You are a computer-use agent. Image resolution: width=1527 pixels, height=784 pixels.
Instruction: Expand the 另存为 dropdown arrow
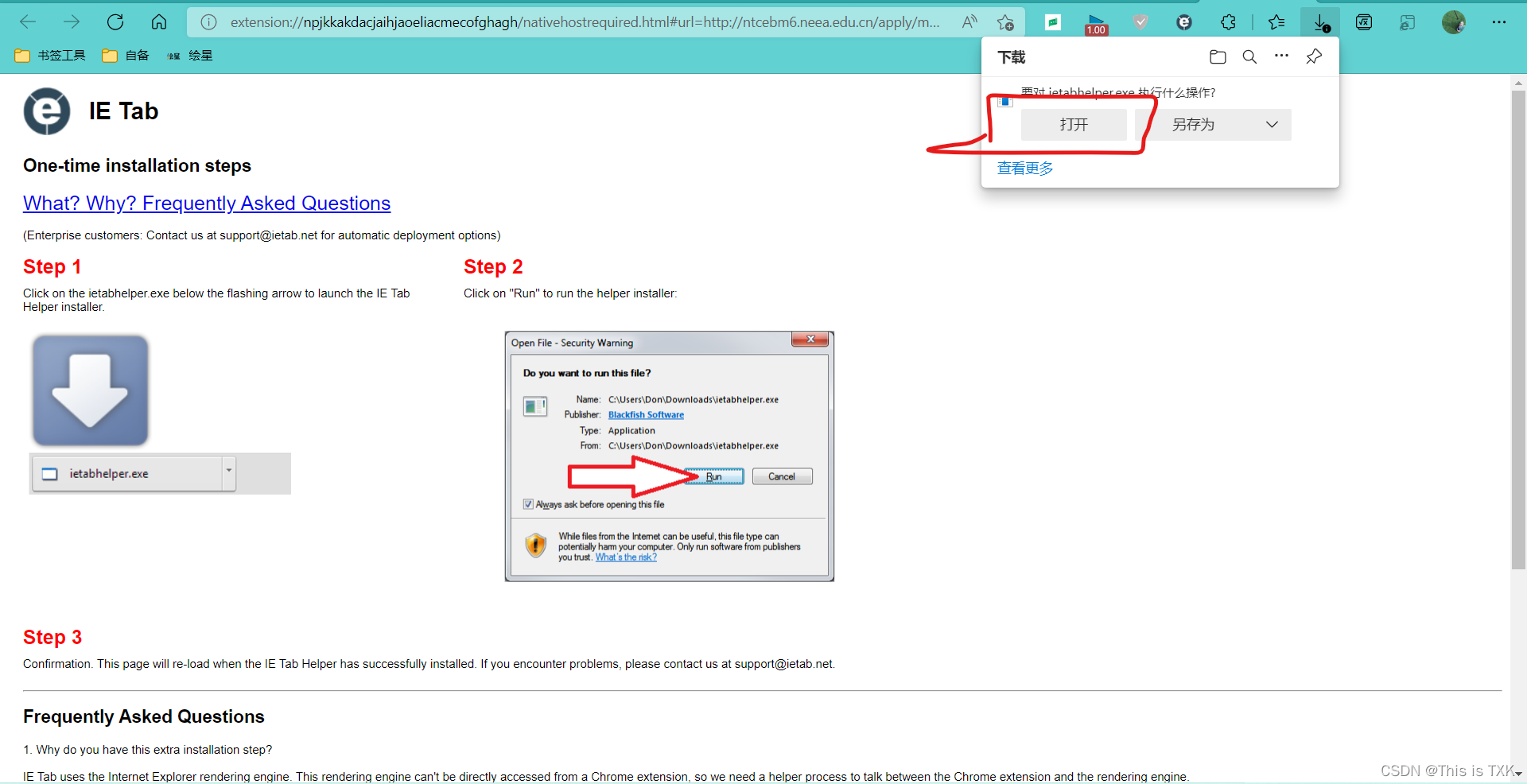tap(1272, 125)
